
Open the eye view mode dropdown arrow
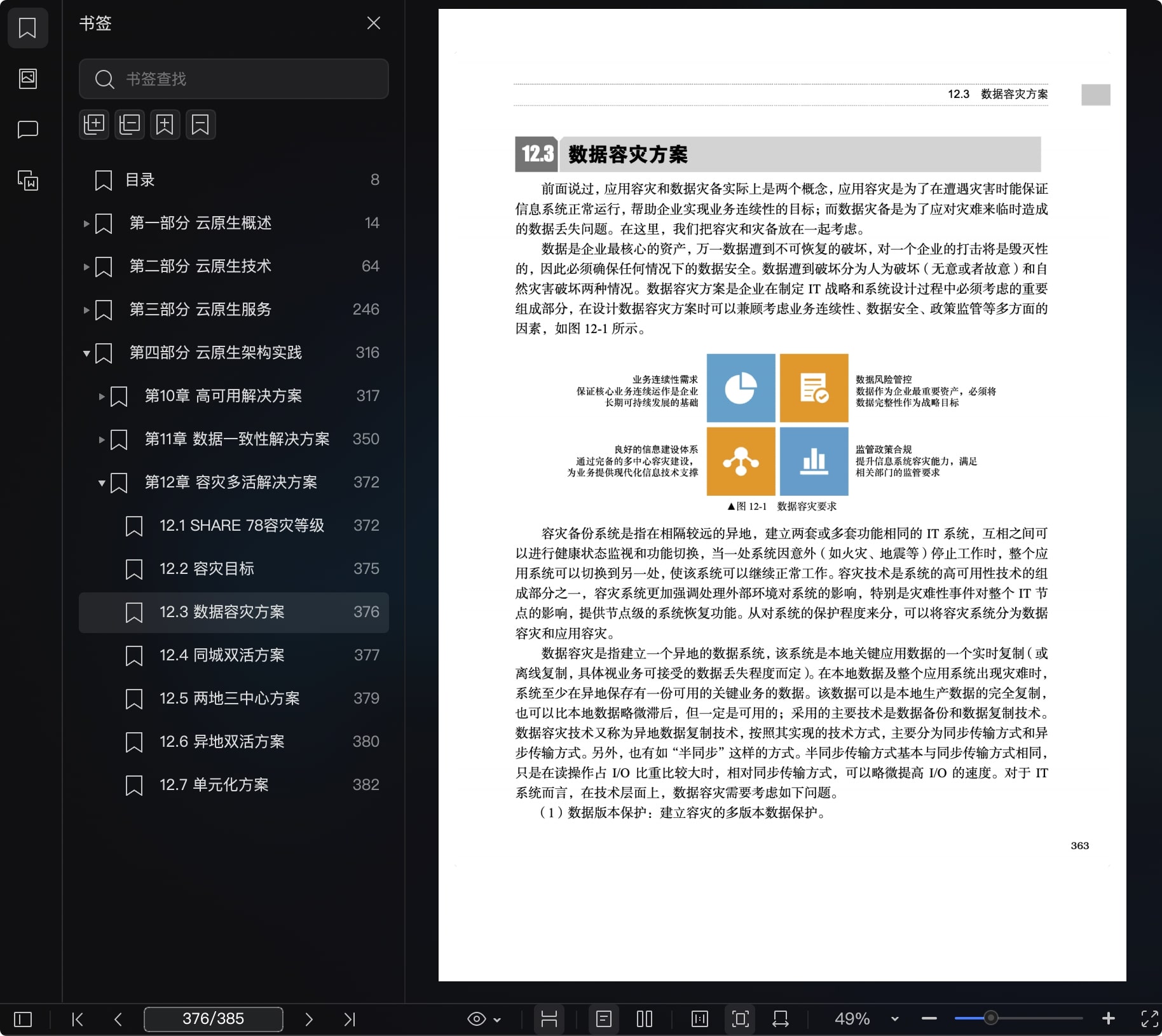[x=497, y=1020]
